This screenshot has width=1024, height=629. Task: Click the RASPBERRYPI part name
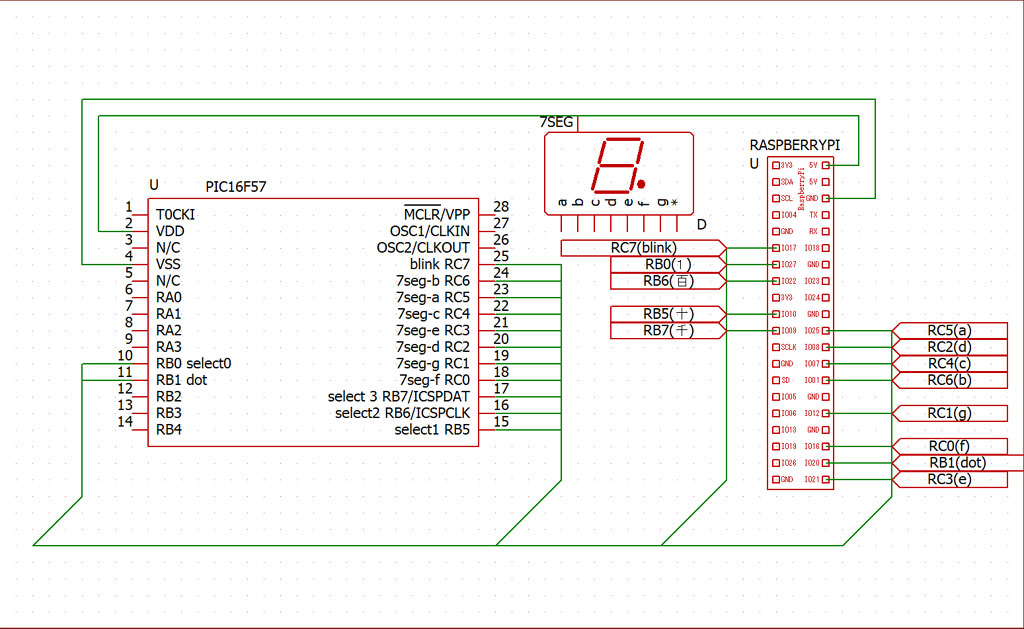click(795, 145)
